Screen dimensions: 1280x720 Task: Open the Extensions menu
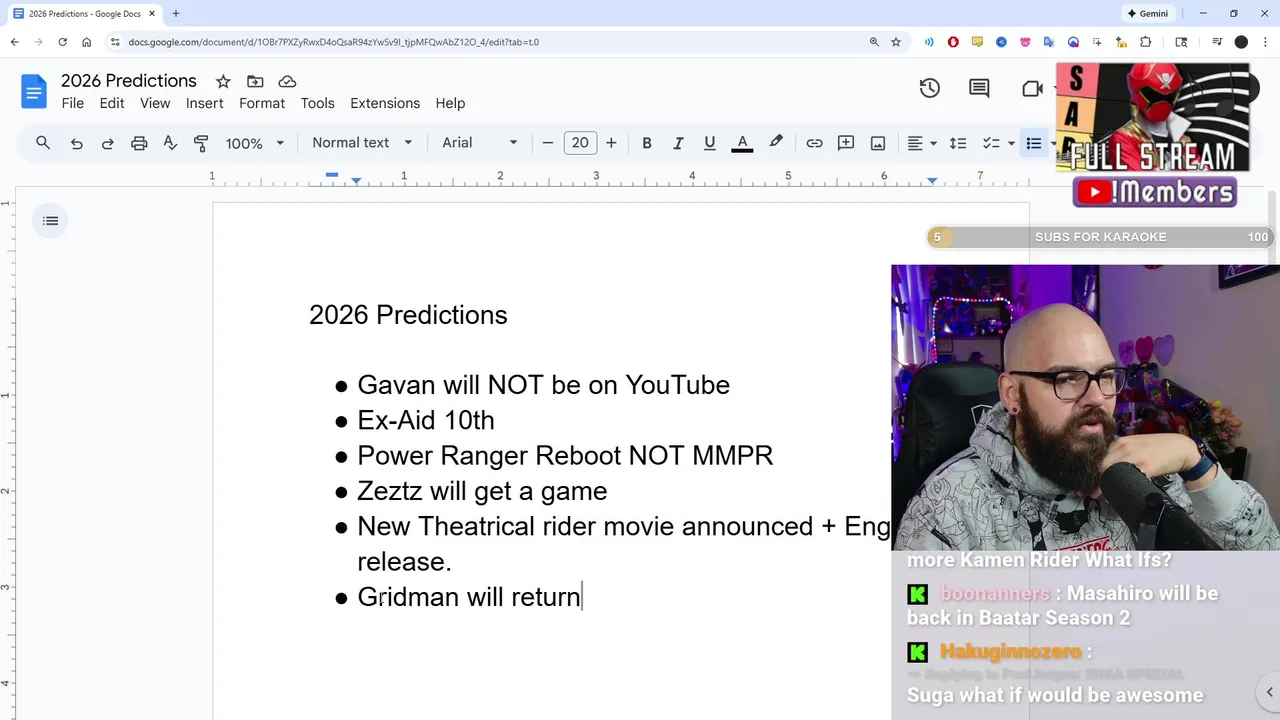point(385,103)
